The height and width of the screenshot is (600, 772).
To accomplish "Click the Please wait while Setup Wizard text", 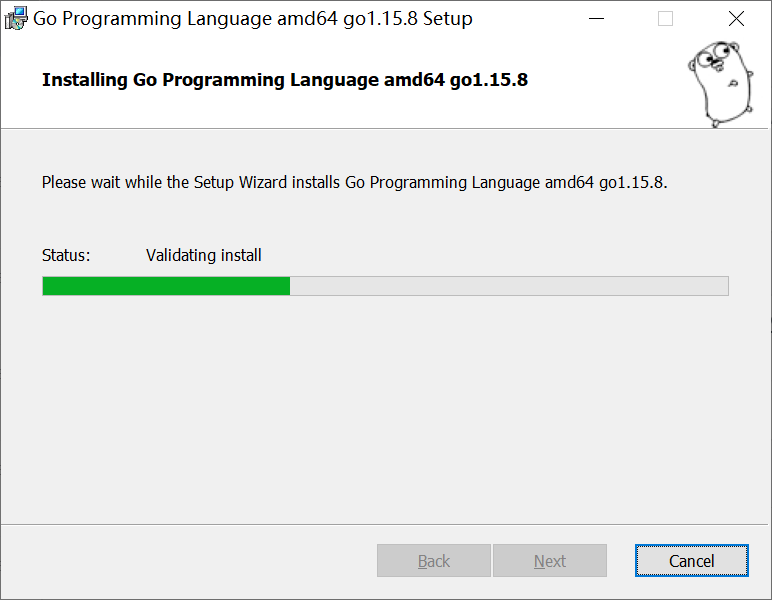I will pyautogui.click(x=354, y=183).
